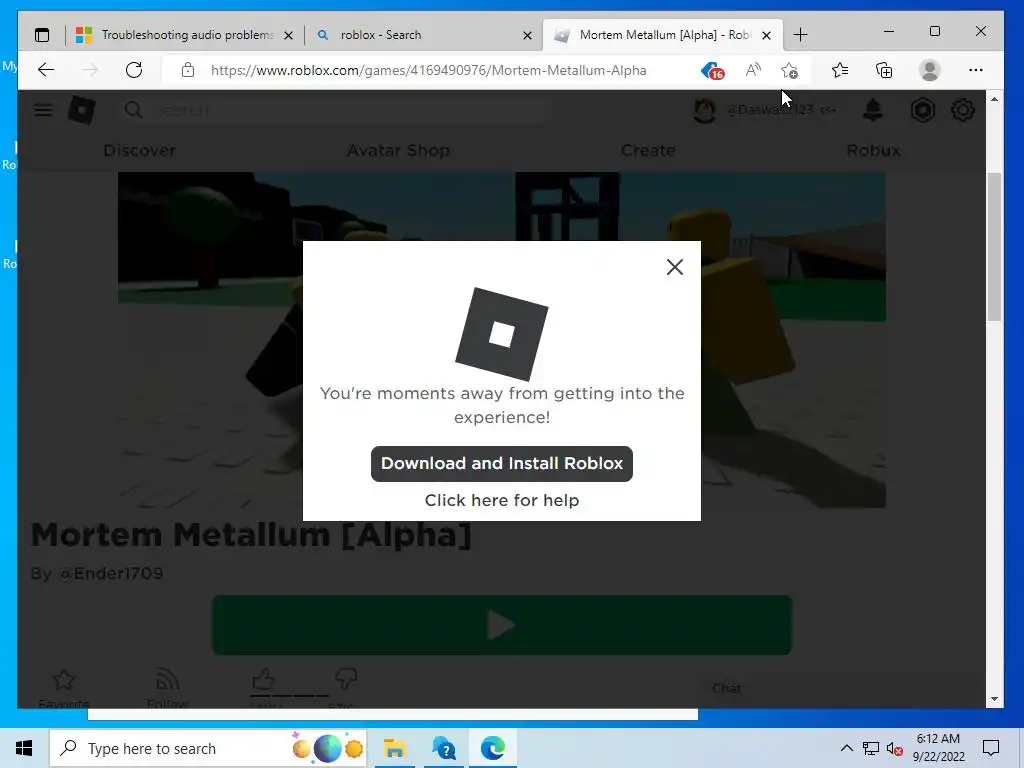Image resolution: width=1024 pixels, height=768 pixels.
Task: Show hidden system tray icons
Action: click(846, 748)
